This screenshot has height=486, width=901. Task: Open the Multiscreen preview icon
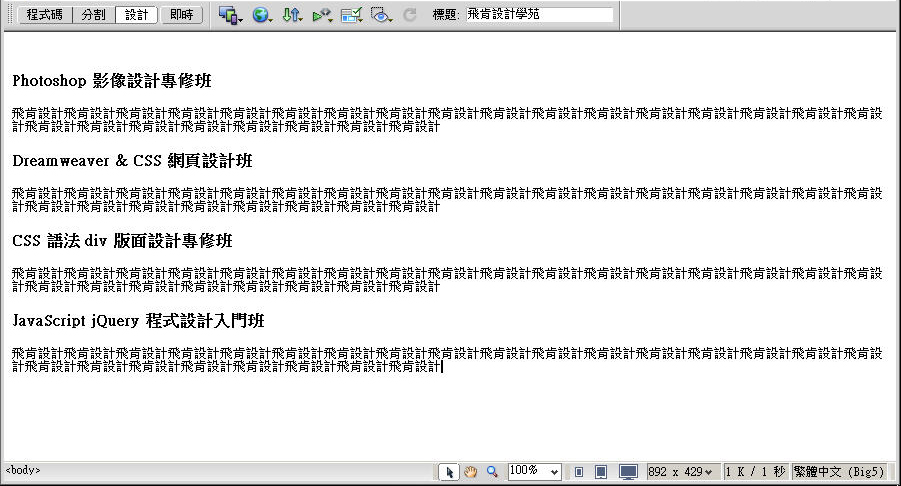(x=230, y=16)
